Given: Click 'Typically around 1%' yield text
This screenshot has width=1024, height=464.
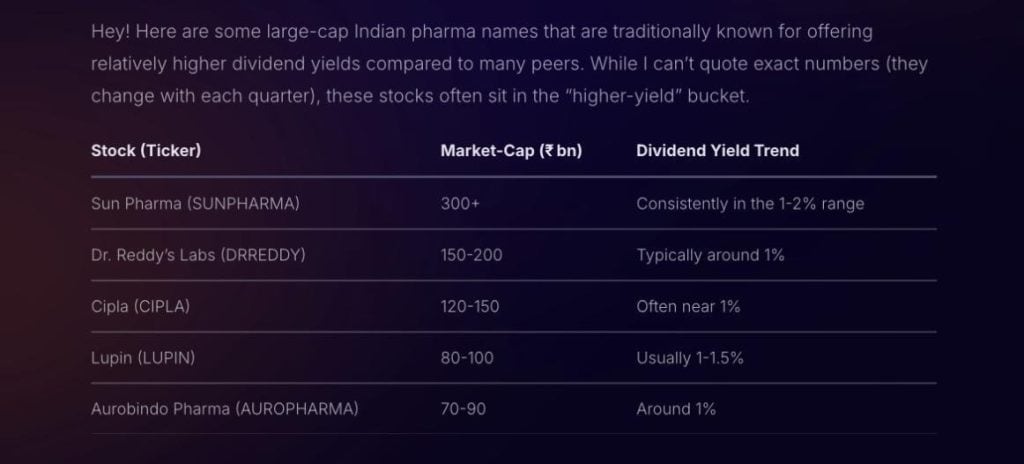Looking at the screenshot, I should (710, 255).
